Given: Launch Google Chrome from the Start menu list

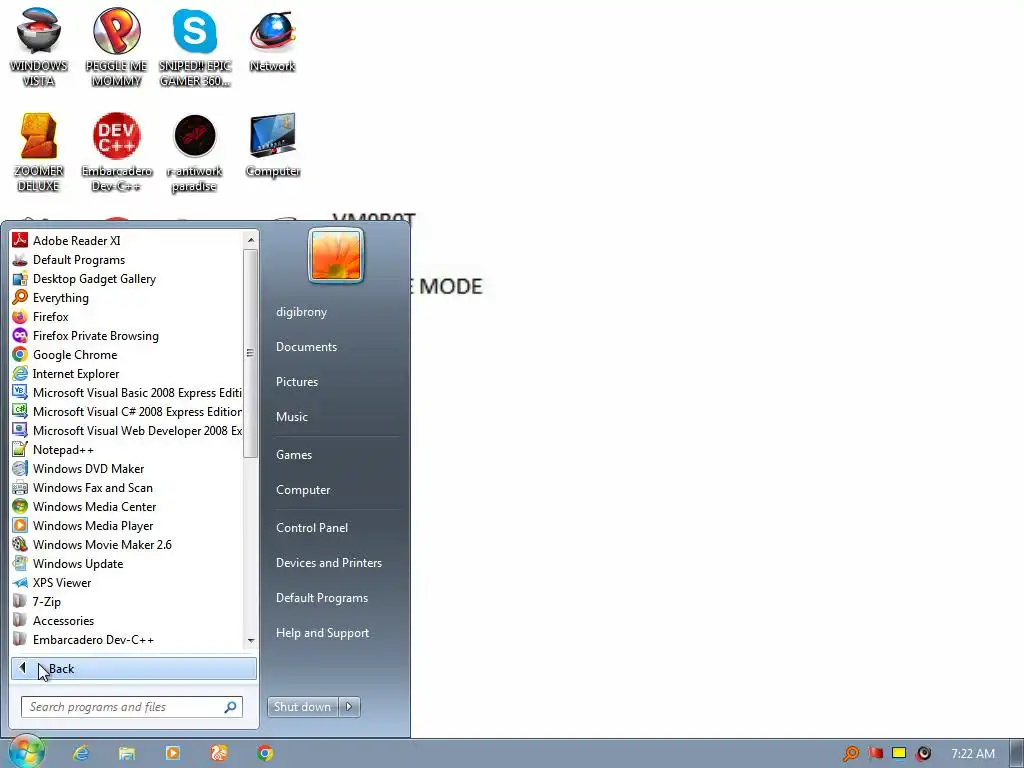Looking at the screenshot, I should 127,355.
